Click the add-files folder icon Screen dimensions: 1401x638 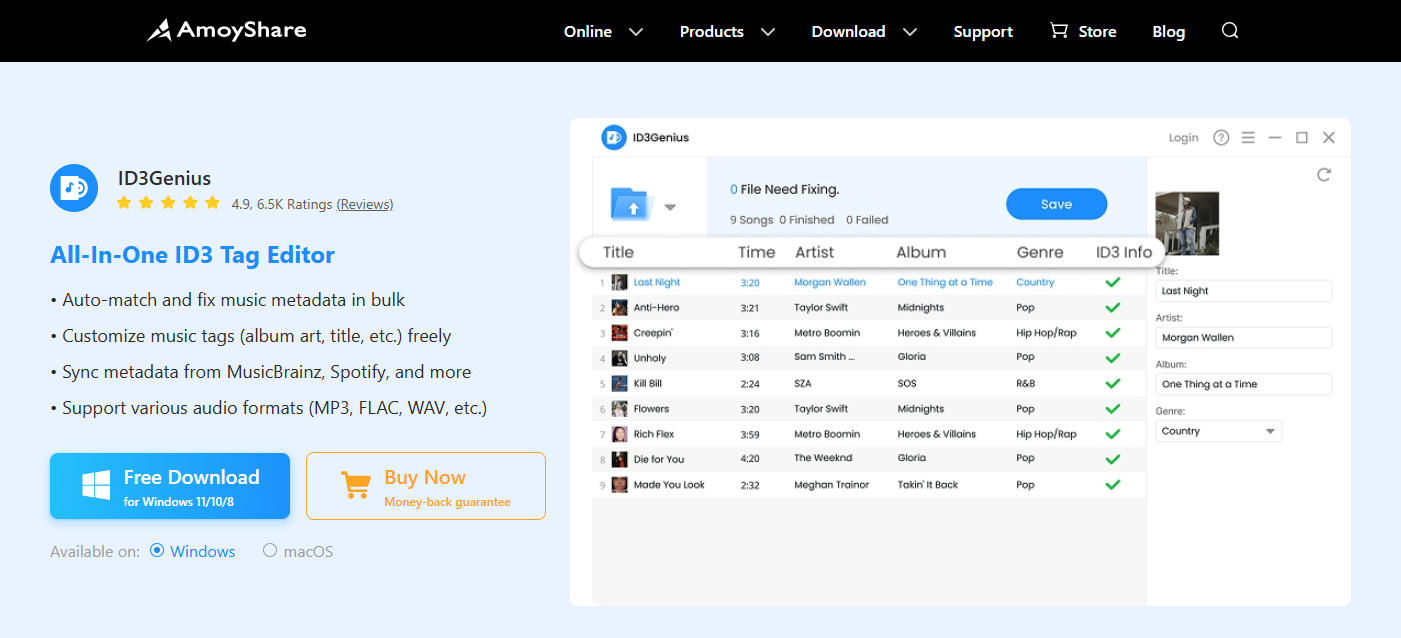631,203
